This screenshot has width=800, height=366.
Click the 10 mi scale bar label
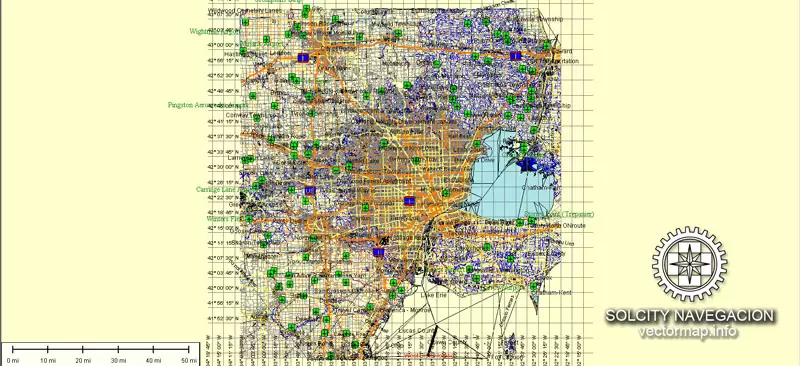pos(47,361)
